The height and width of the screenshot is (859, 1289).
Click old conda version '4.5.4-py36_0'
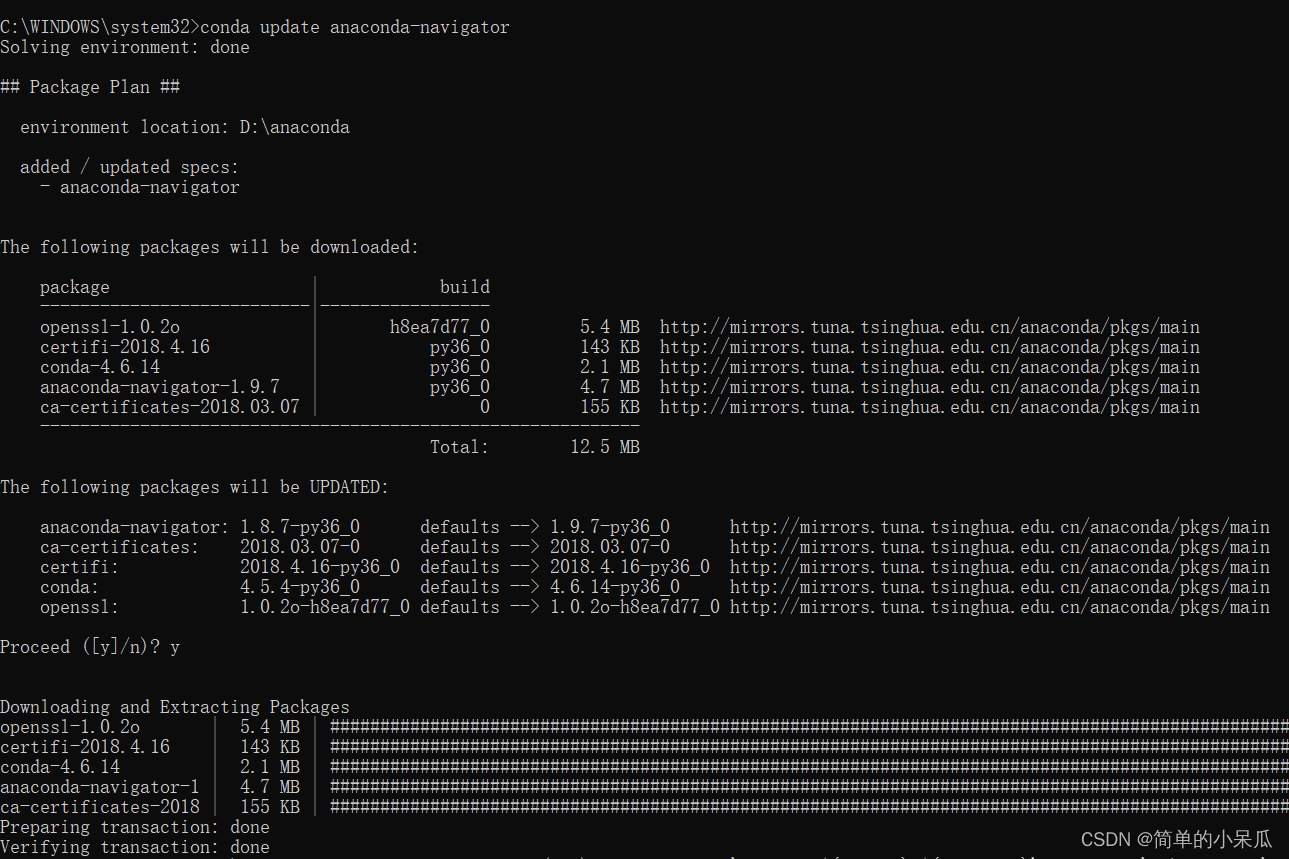[300, 587]
